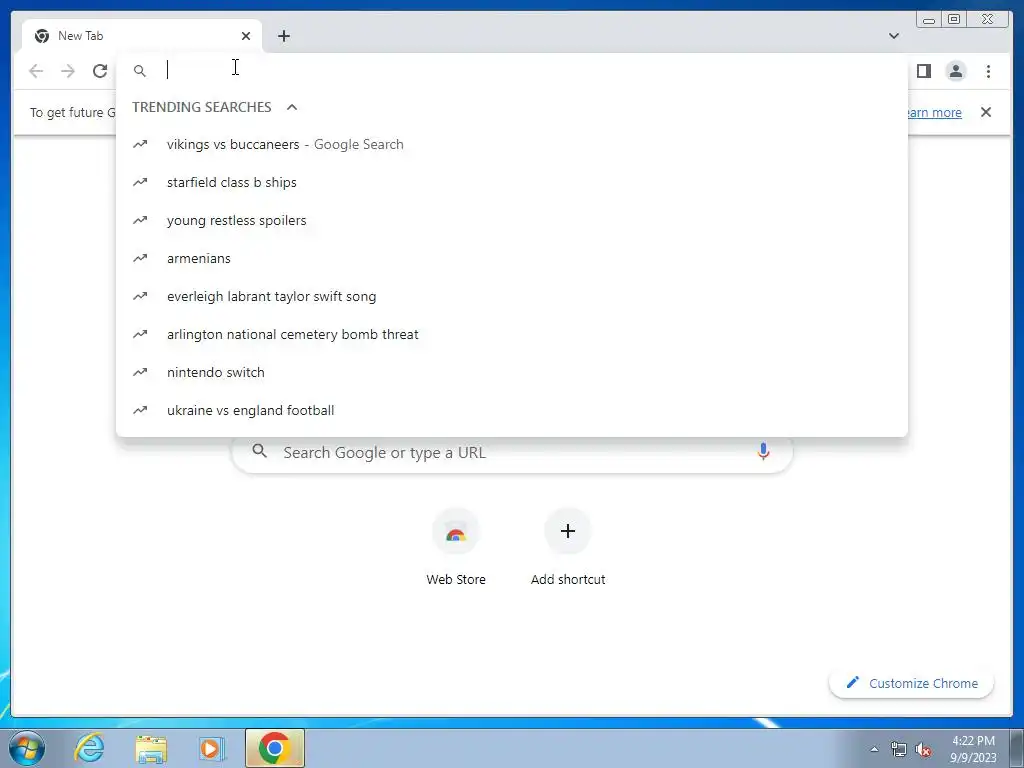The image size is (1024, 768).
Task: Toggle the side panel icon
Action: [x=923, y=71]
